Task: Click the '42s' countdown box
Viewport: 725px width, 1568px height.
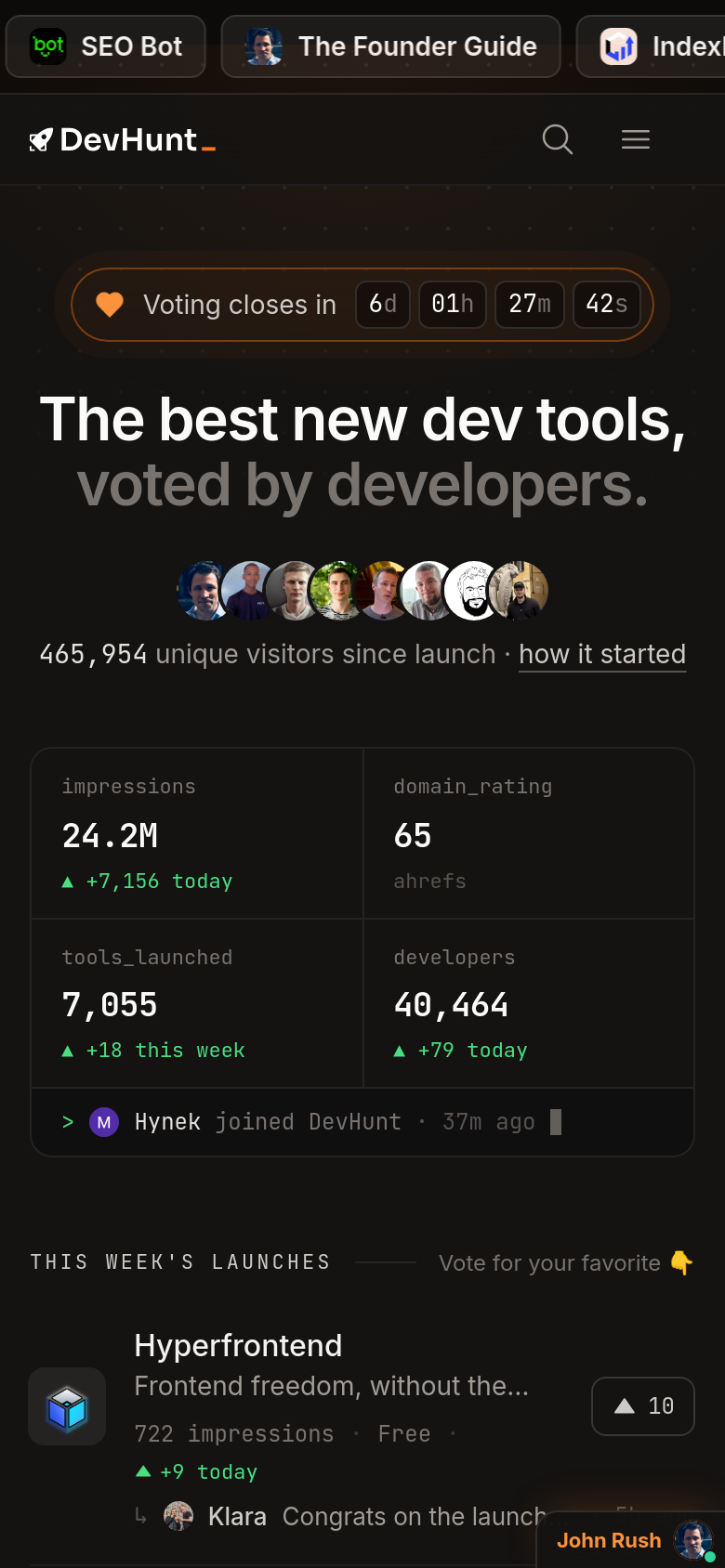Action: click(607, 305)
